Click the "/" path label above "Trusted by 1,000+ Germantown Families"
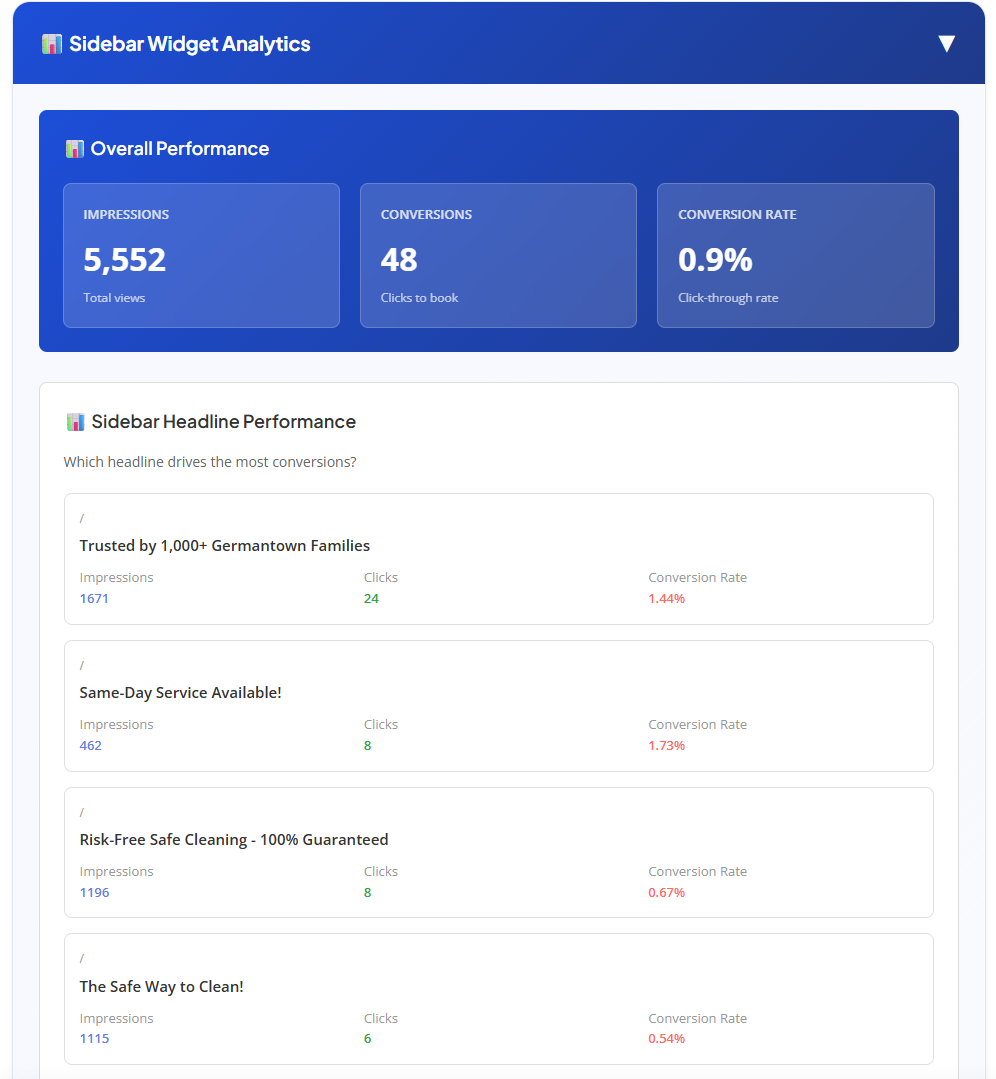This screenshot has height=1079, width=996. [x=82, y=518]
